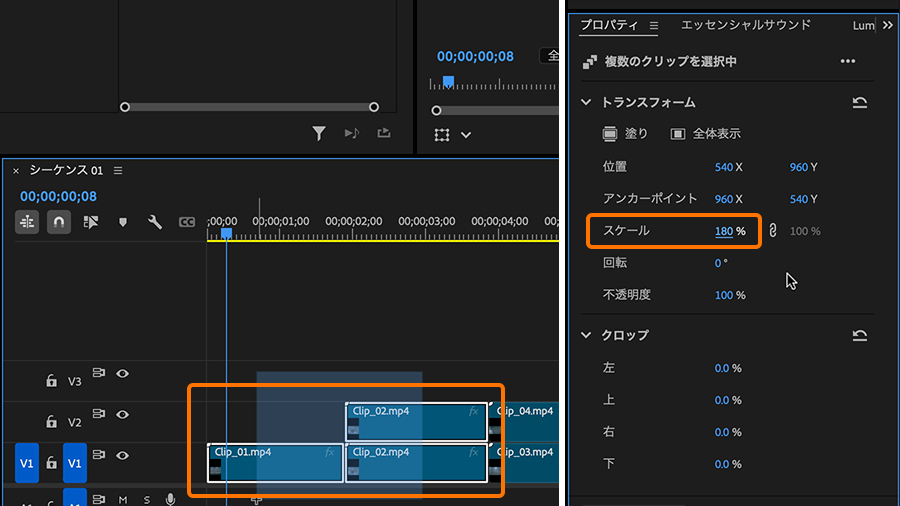
Task: Add marker with the marker icon
Action: tap(123, 223)
